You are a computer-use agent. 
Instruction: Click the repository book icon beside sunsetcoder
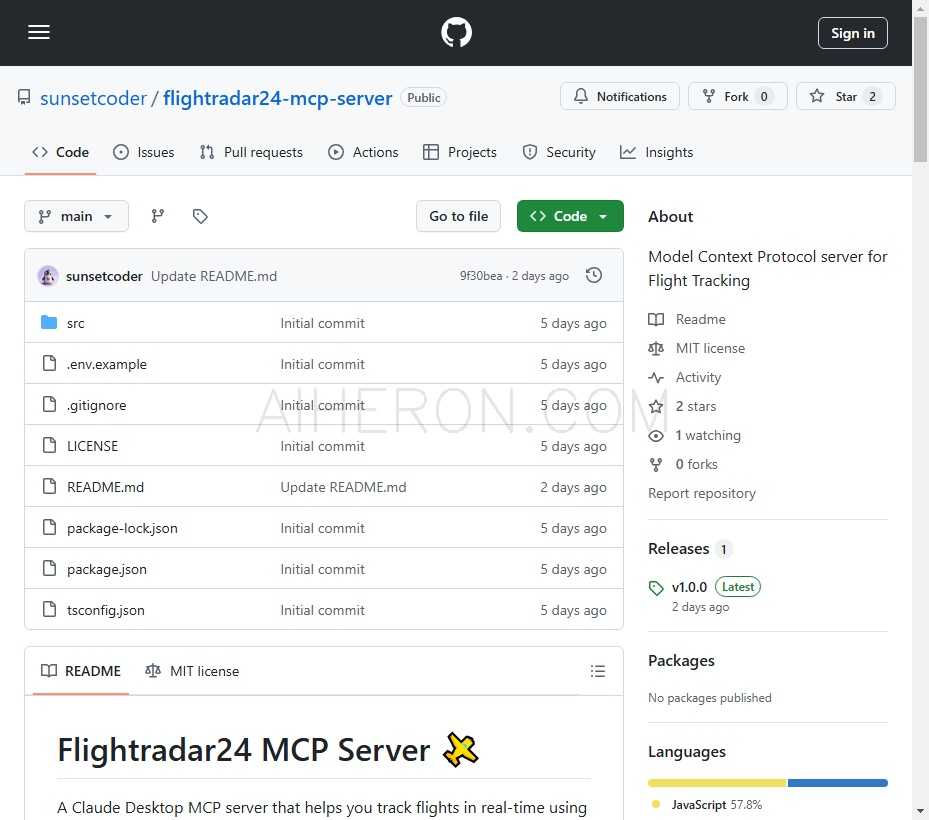(24, 97)
